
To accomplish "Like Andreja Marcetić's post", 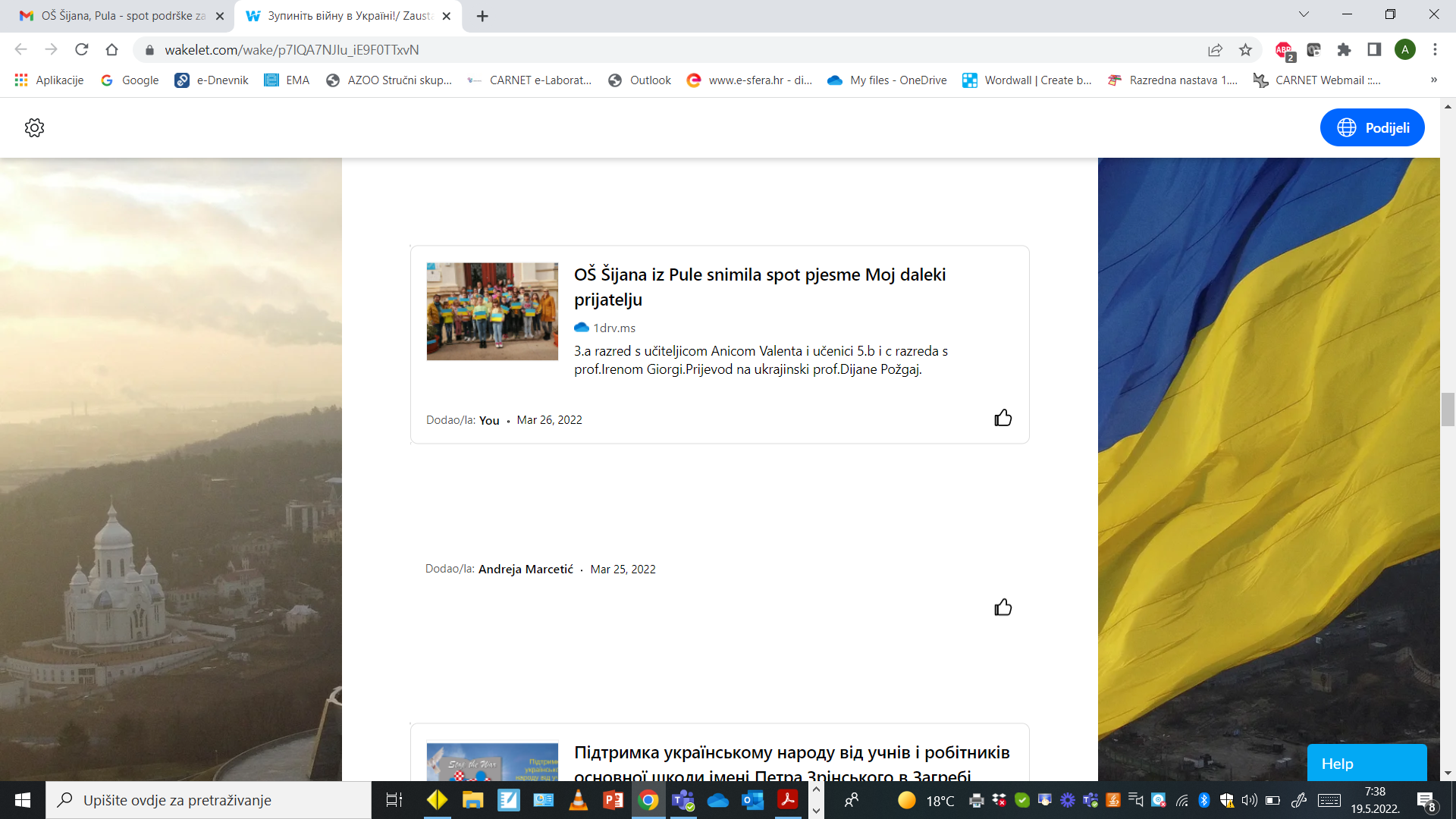I will (1003, 607).
